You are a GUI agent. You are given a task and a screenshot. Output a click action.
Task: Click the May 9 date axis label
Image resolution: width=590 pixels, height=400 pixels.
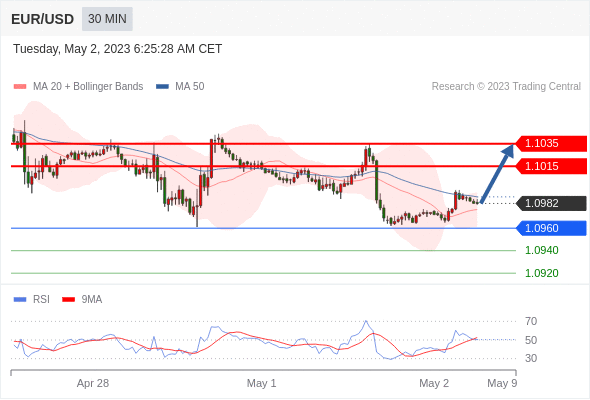pos(502,383)
